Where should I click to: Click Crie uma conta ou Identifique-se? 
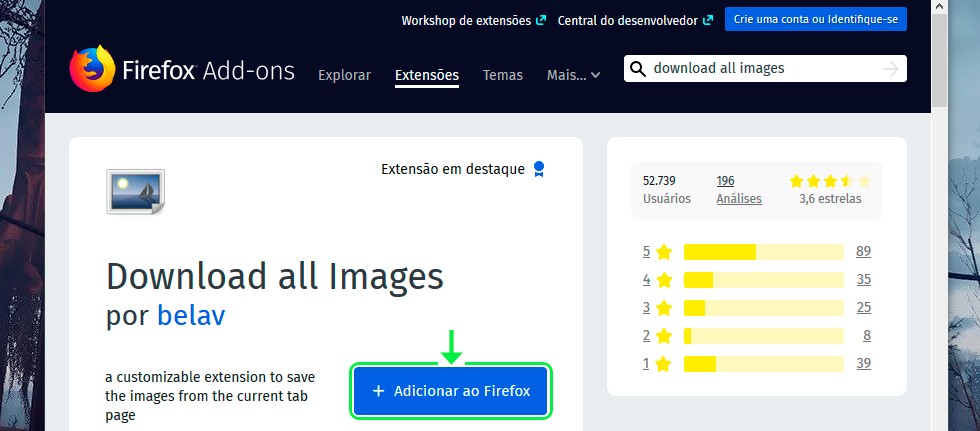[x=816, y=19]
